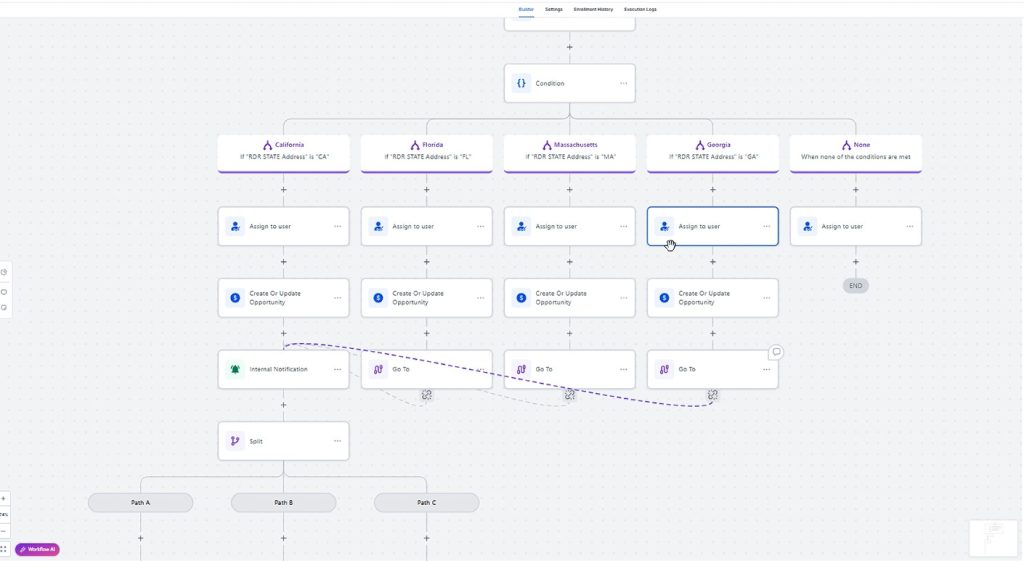Viewport: 1024px width, 561px height.
Task: Click the dollar icon on California's Create Or Update Opportunity
Action: tap(235, 298)
